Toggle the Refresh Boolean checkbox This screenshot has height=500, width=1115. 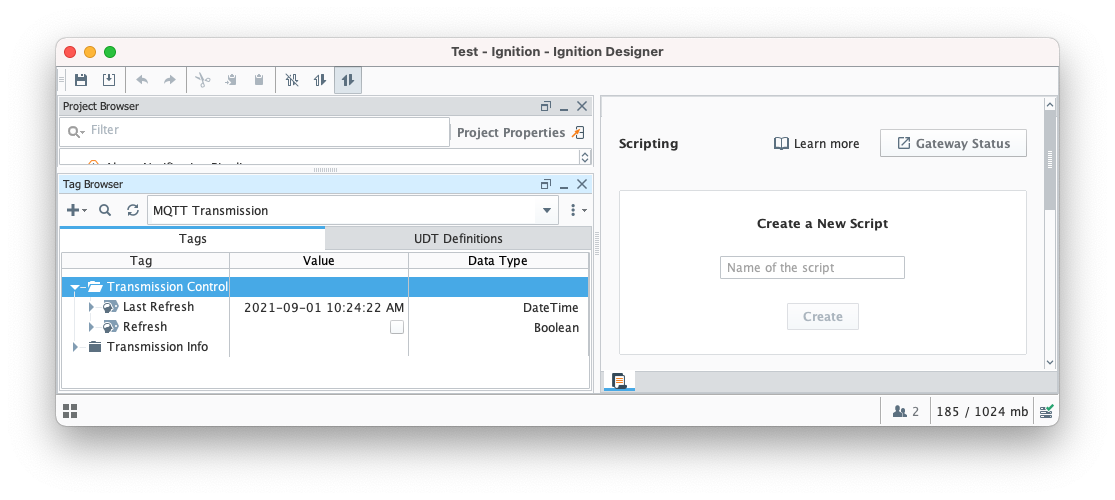(x=397, y=327)
